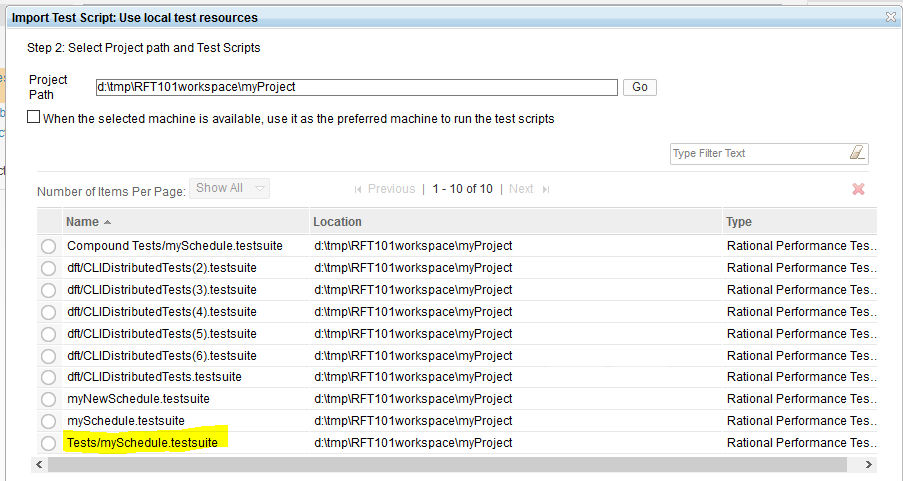
Task: Click the Project Path input field
Action: pos(356,87)
